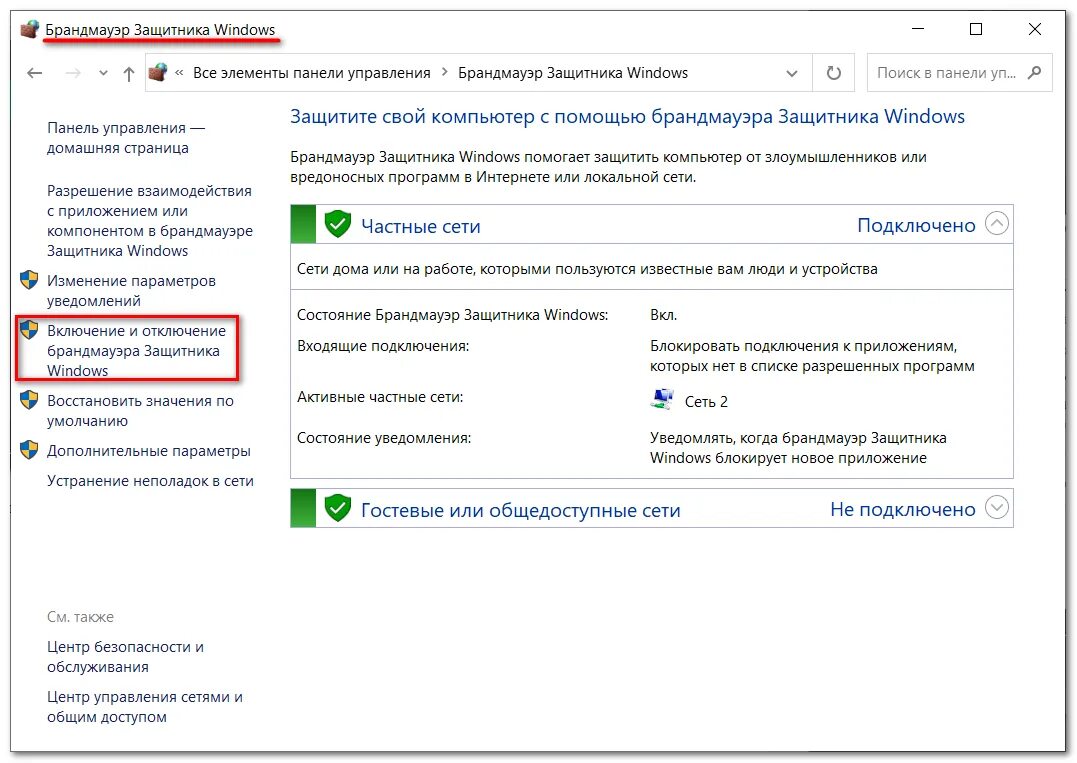The height and width of the screenshot is (763, 1077).
Task: Open 'Восстановить значения по умолчанию' link
Action: click(x=140, y=411)
